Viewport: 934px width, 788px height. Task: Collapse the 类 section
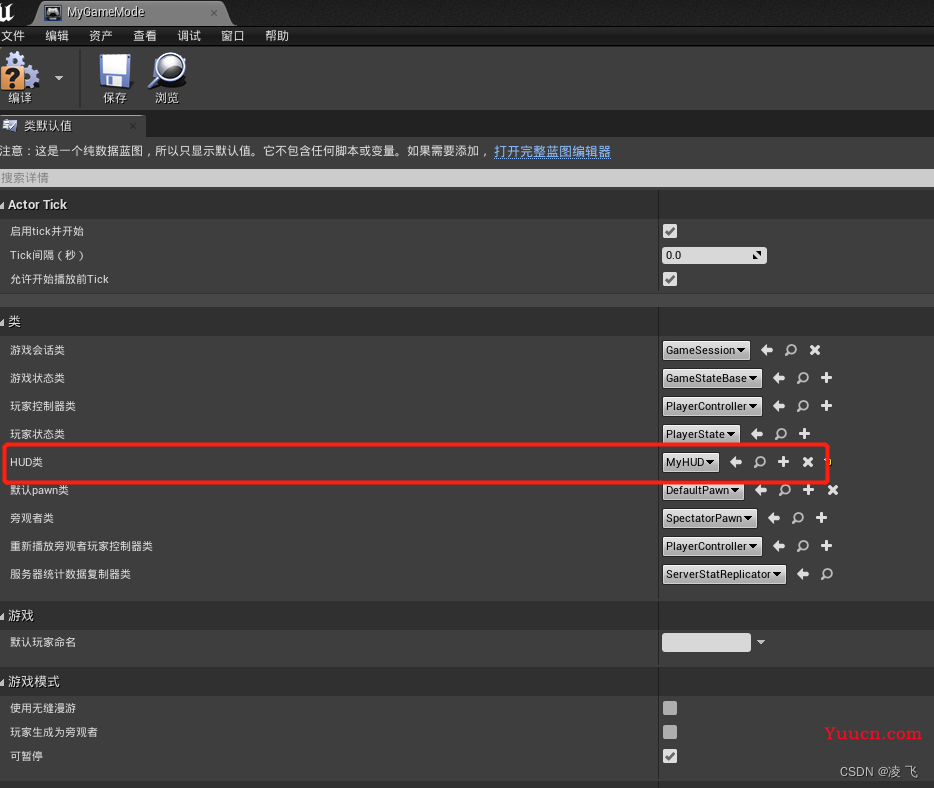tap(2, 322)
